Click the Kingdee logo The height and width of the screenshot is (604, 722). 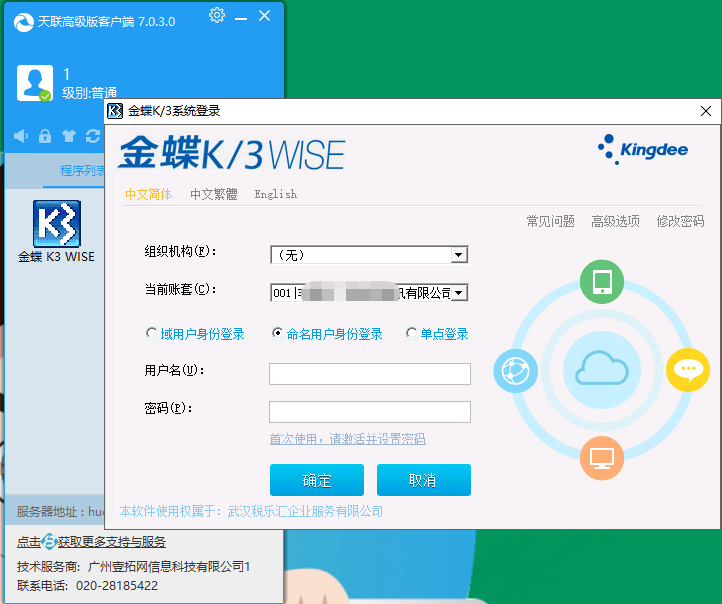(643, 150)
